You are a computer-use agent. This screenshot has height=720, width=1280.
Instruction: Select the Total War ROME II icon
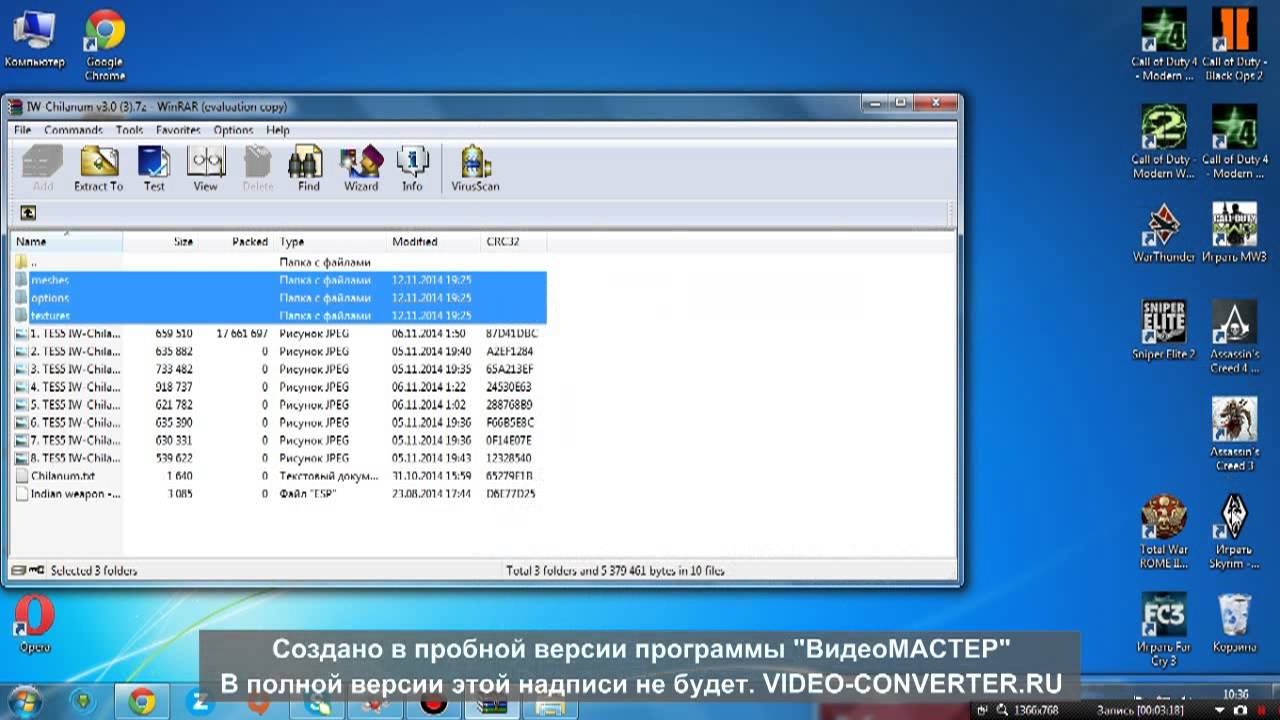[x=1163, y=532]
